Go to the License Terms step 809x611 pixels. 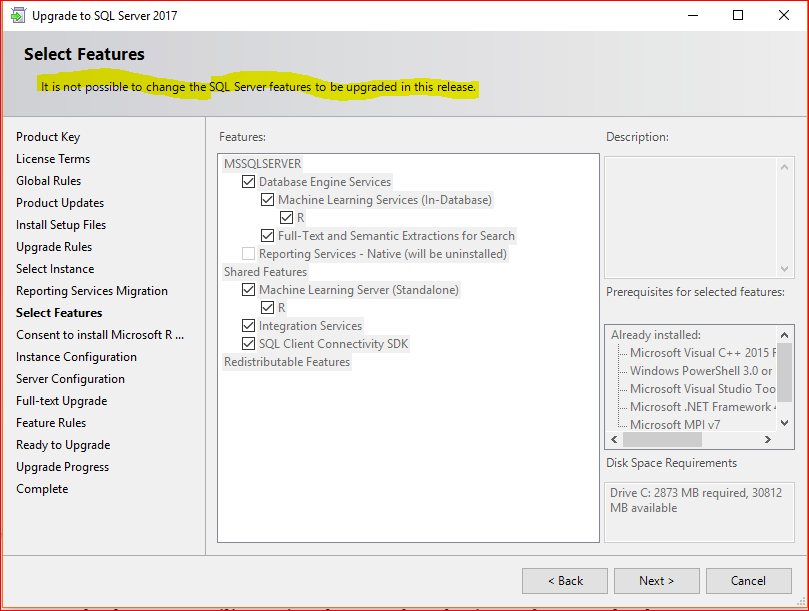[53, 159]
